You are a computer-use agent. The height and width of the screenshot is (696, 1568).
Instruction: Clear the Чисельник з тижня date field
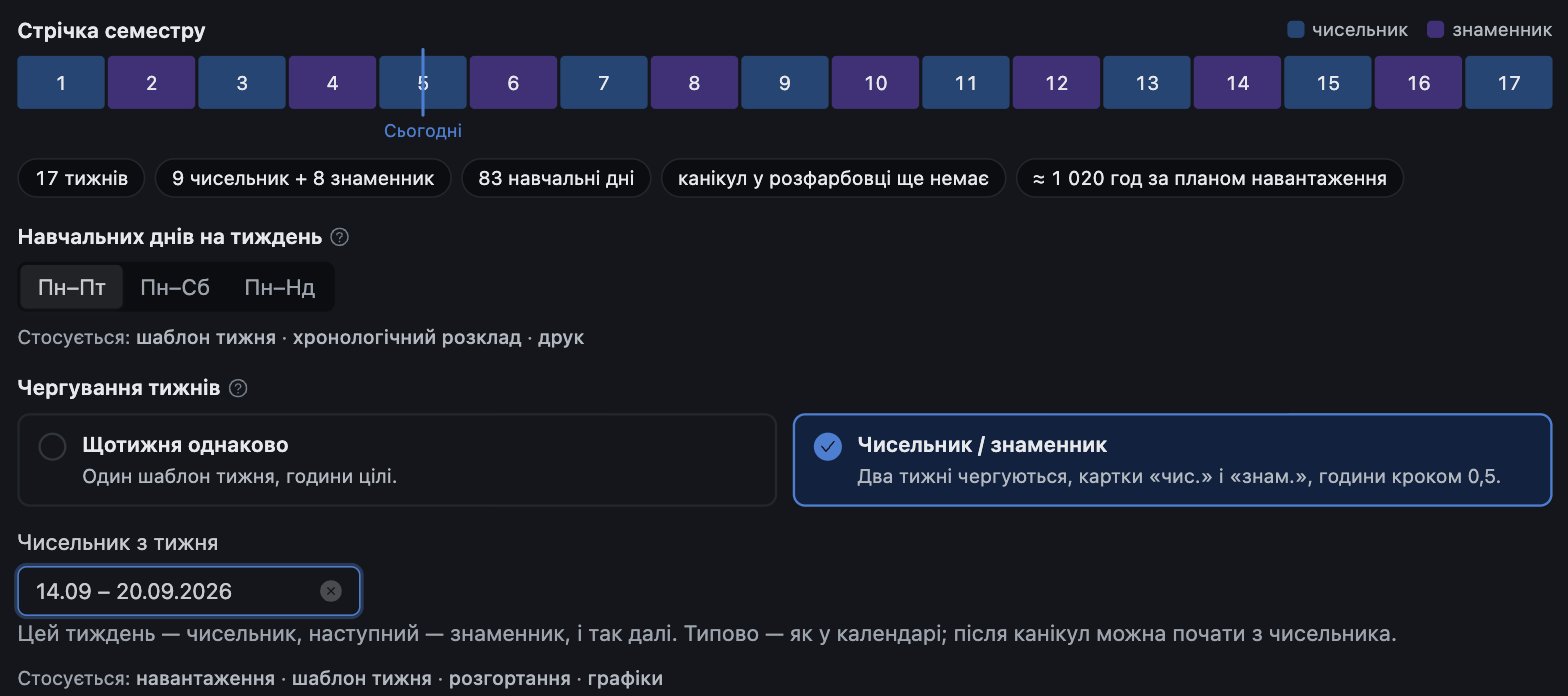coord(331,591)
